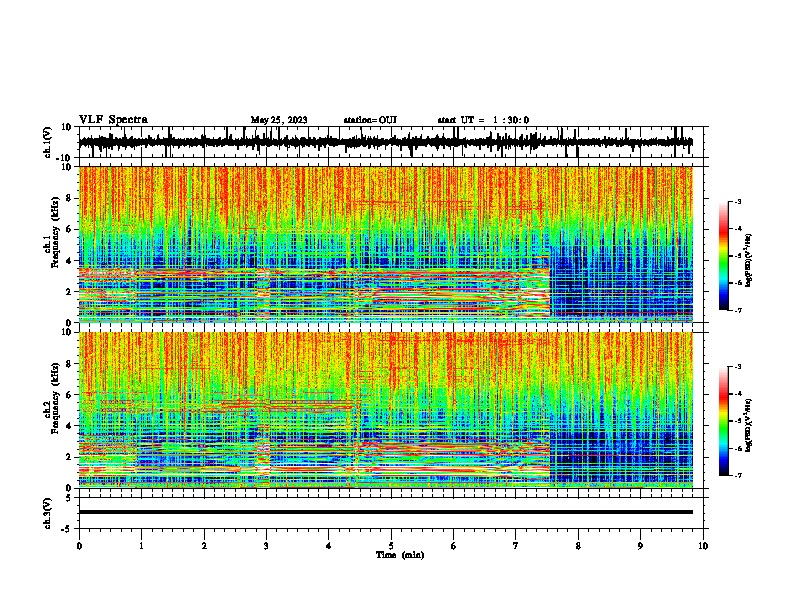792x612 pixels.
Task: Click time tick label '4' on Time axis
Action: [x=329, y=546]
